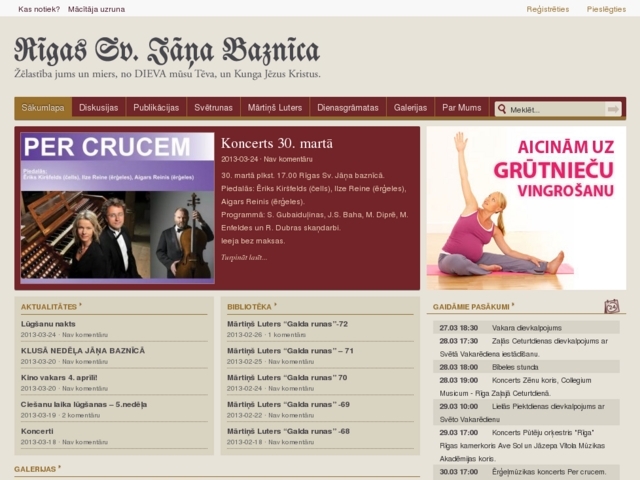Open the Mārtiņš Luters section
Screen dimensions: 640x480
tap(275, 108)
